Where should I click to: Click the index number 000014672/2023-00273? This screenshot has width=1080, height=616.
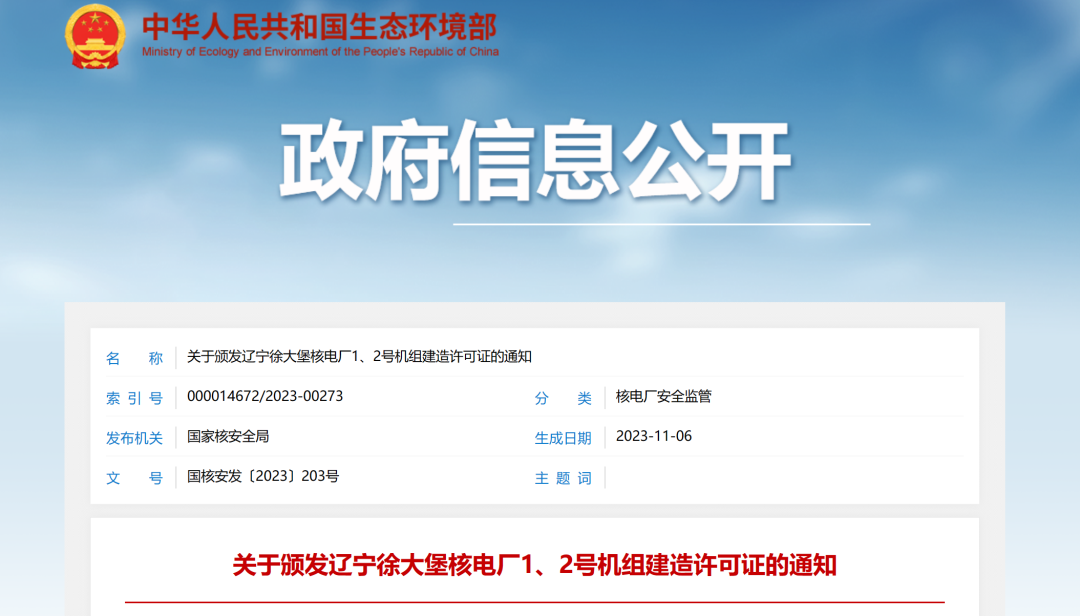[x=265, y=397]
